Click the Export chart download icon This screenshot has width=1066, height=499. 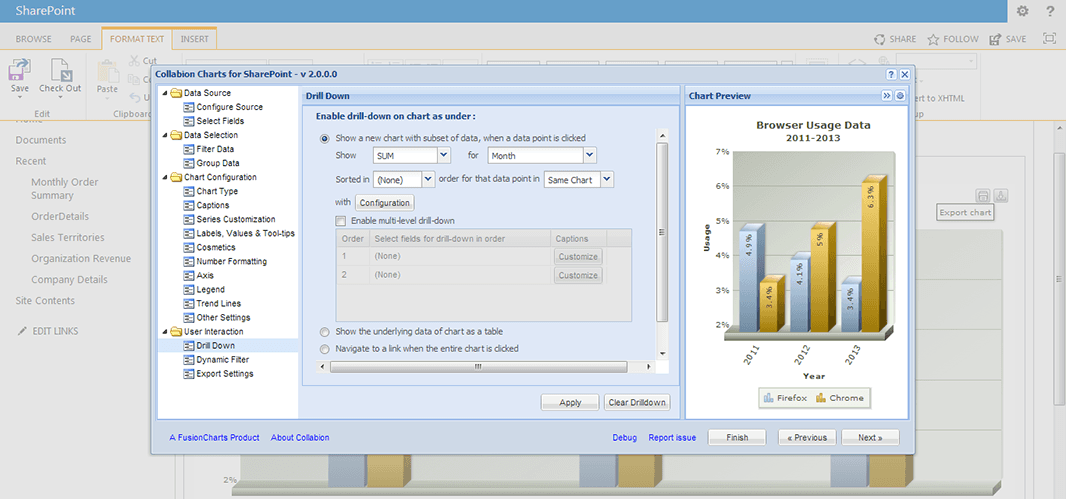pos(1001,196)
